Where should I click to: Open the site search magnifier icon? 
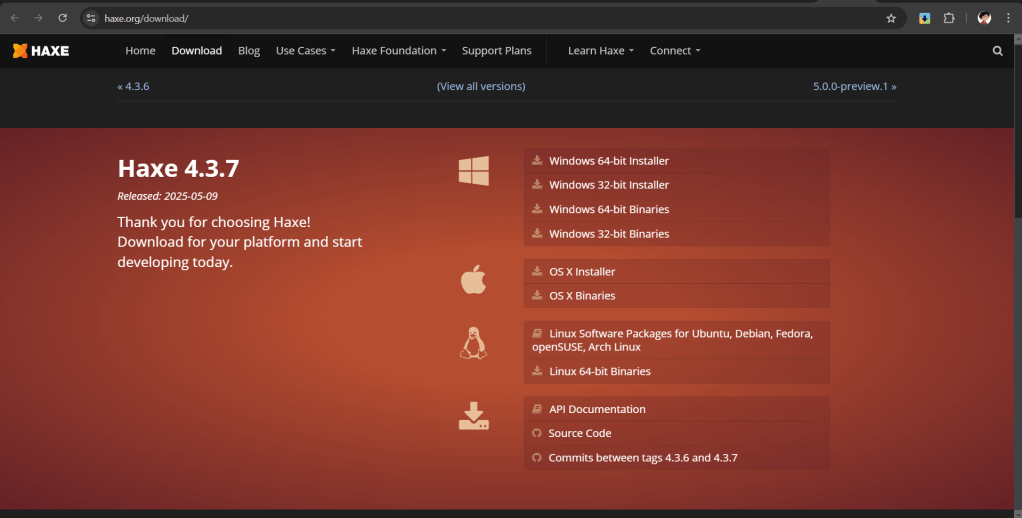(x=997, y=51)
